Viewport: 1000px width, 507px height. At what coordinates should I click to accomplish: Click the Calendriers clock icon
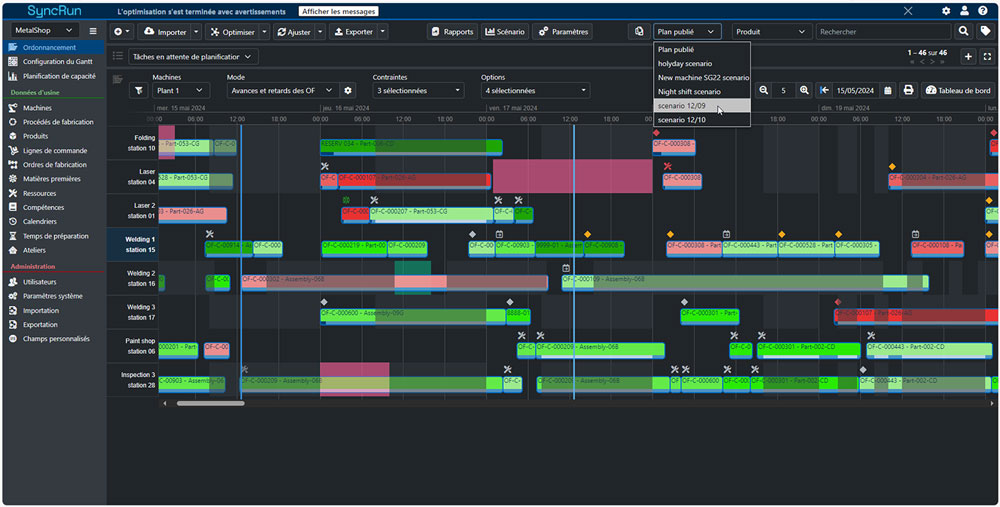click(x=13, y=221)
